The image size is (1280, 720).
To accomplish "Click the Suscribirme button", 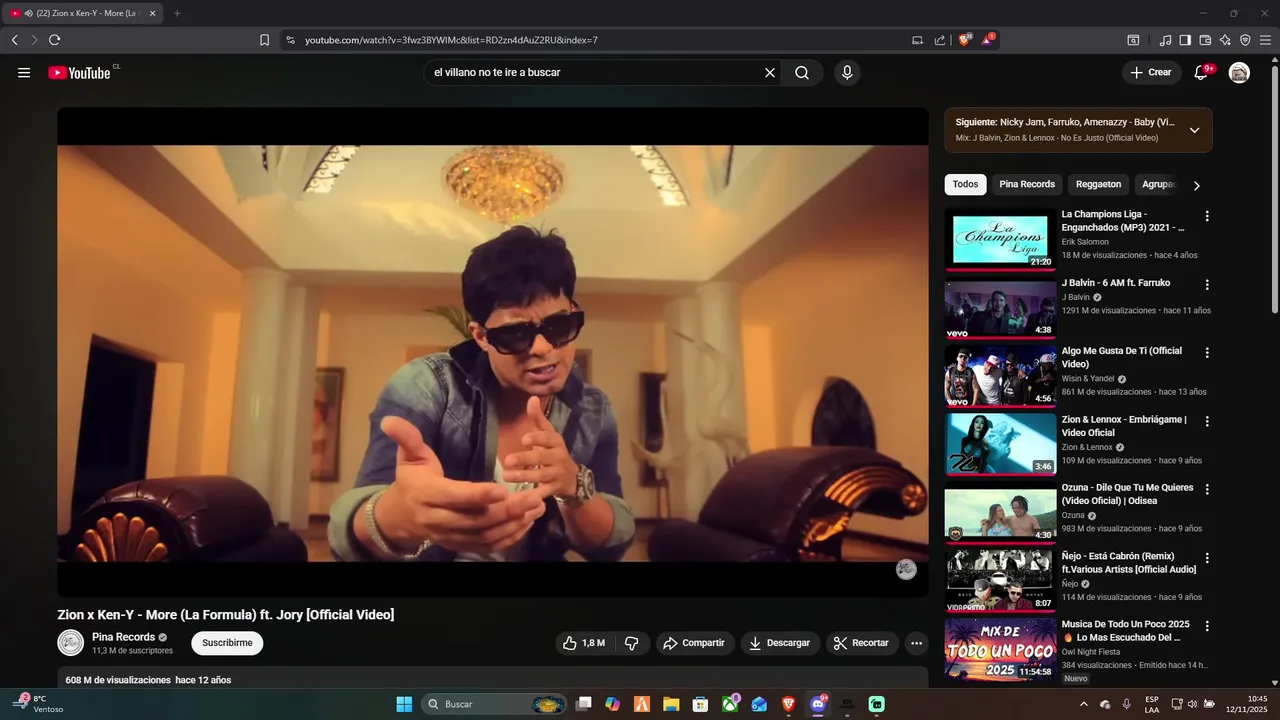I will coord(227,643).
